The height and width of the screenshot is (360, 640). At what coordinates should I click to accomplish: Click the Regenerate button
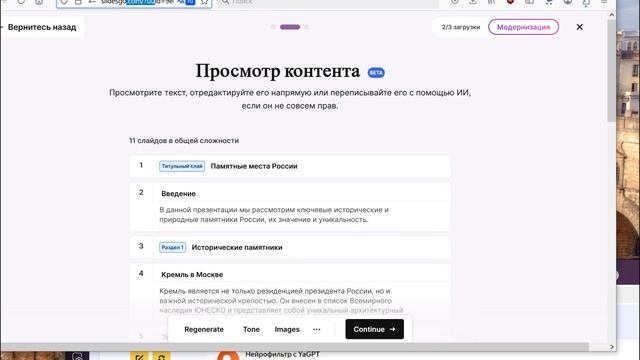(204, 329)
